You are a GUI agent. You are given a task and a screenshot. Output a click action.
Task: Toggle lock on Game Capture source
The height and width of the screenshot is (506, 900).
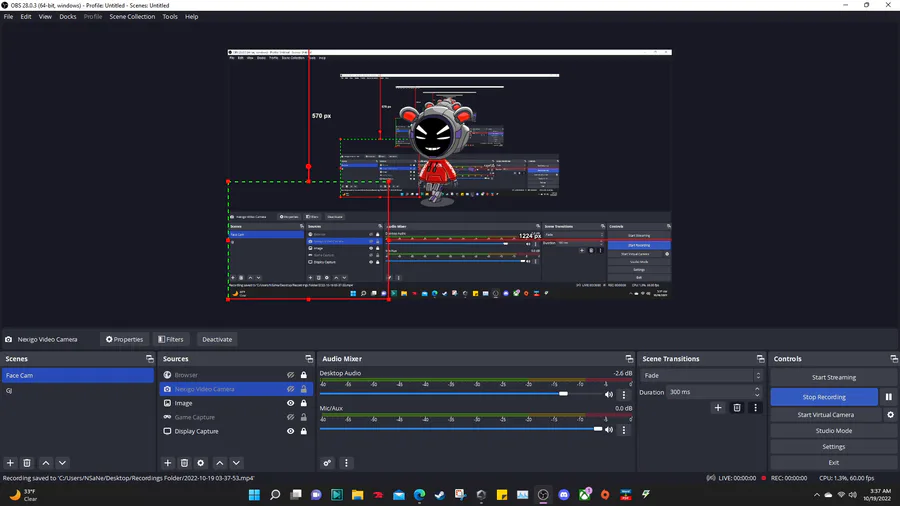pyautogui.click(x=304, y=417)
